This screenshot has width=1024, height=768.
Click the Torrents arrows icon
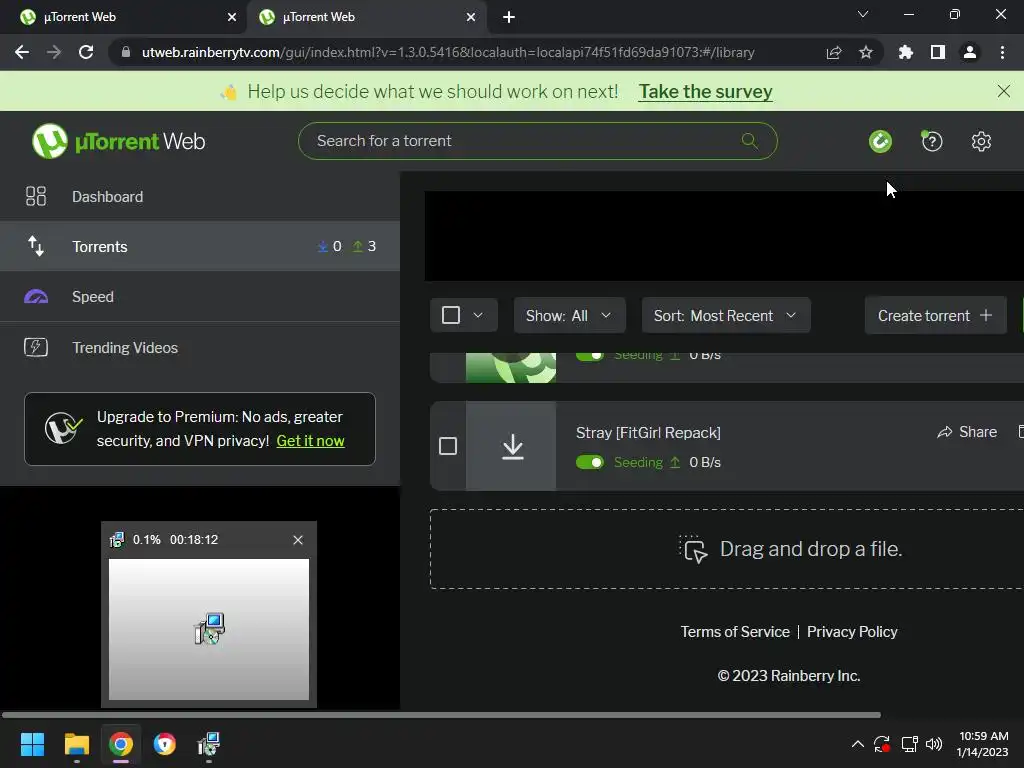pos(36,246)
